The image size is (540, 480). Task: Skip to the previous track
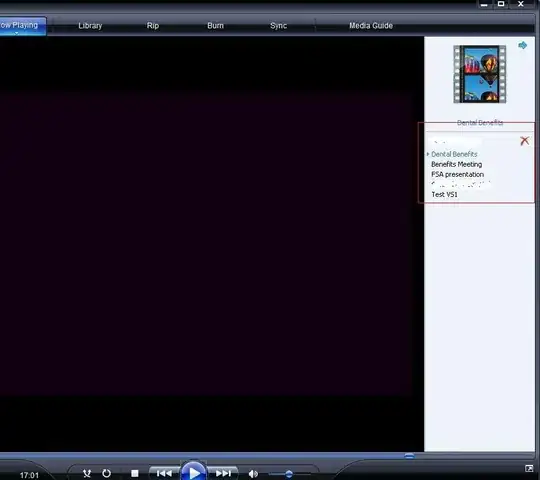point(164,473)
